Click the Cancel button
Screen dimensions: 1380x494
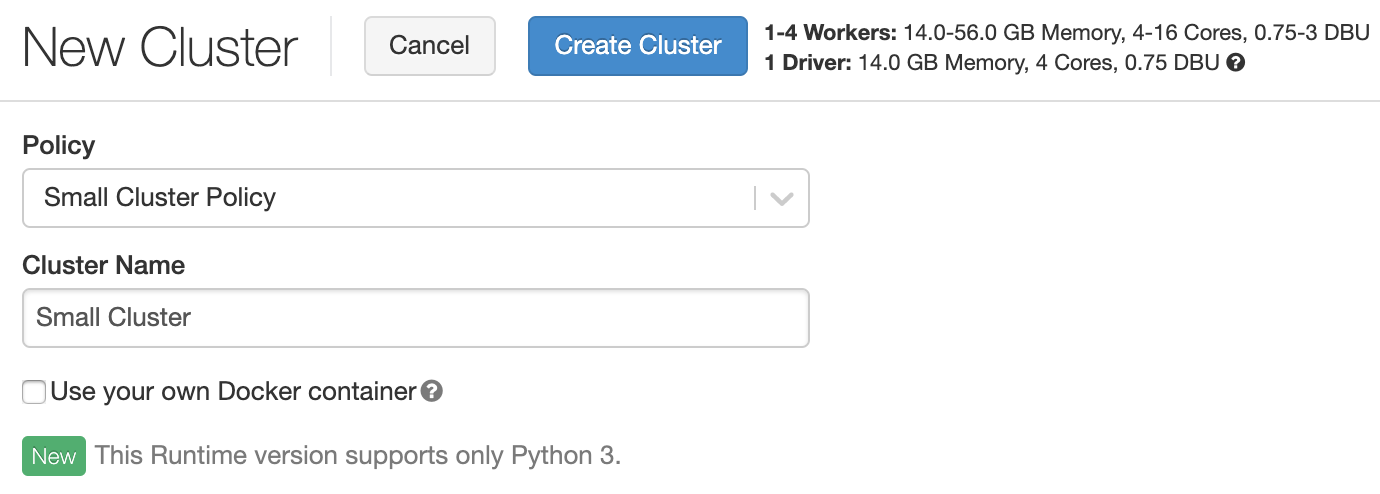coord(430,46)
